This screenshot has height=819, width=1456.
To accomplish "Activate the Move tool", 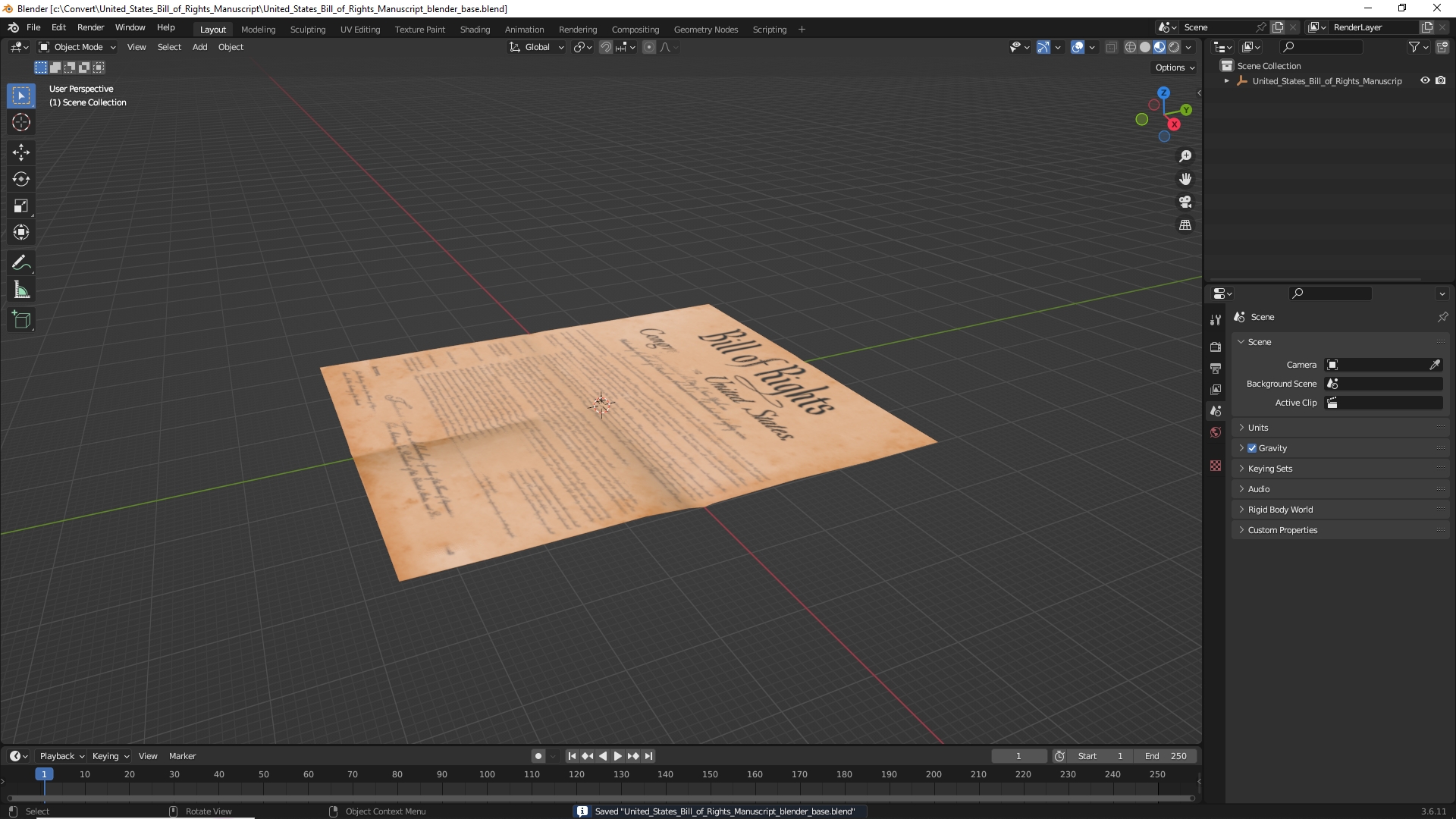I will tap(21, 152).
